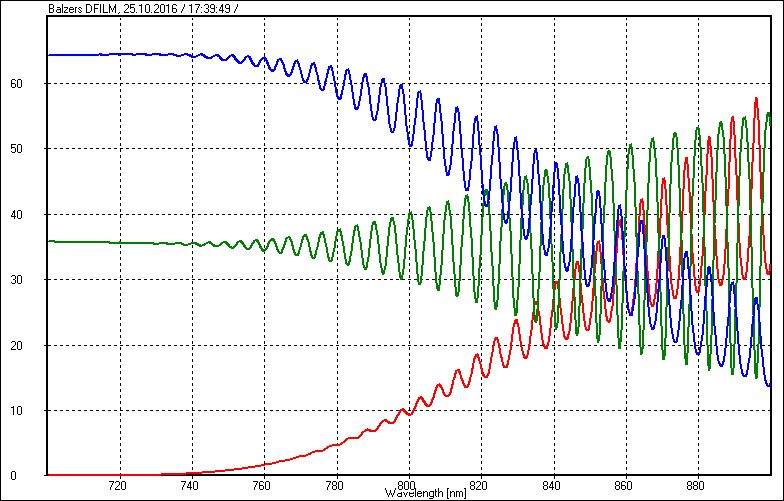
Task: Click the 720 x-axis tick label
Action: (x=117, y=485)
